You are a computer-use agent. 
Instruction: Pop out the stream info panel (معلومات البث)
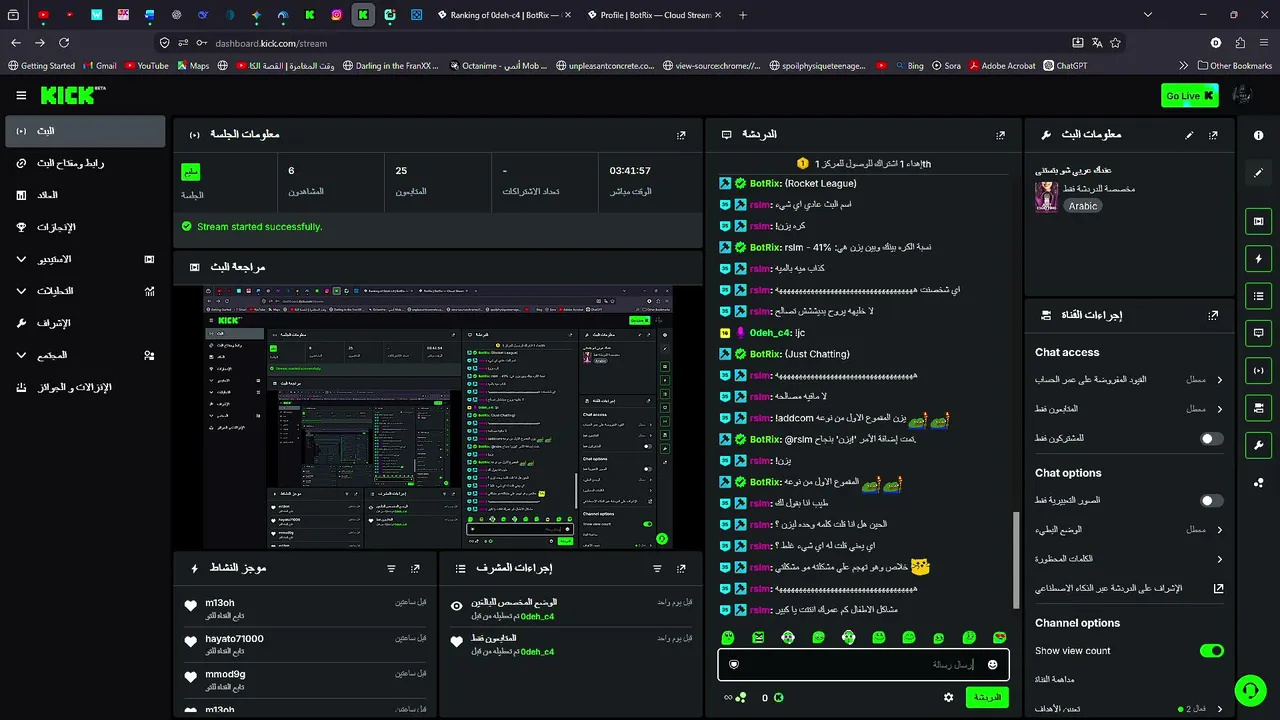coord(1213,134)
